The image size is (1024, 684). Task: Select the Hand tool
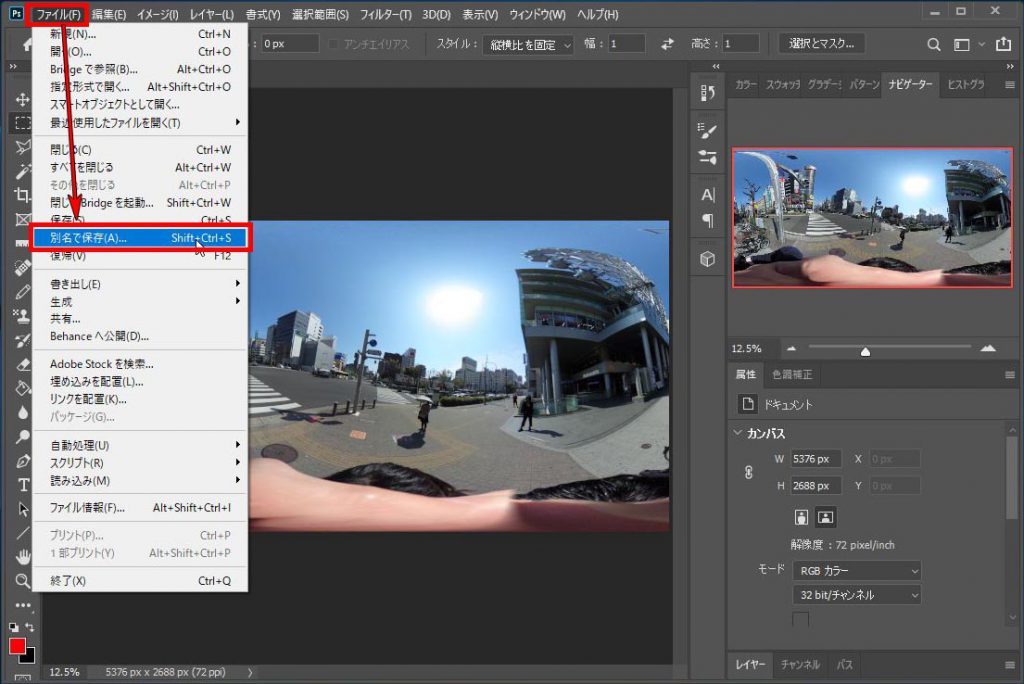[x=22, y=557]
